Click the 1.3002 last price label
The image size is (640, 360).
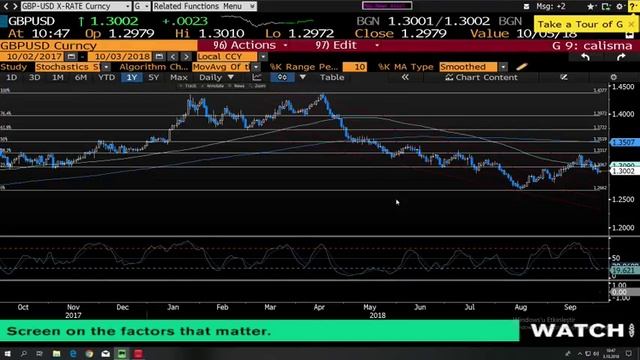coord(624,171)
